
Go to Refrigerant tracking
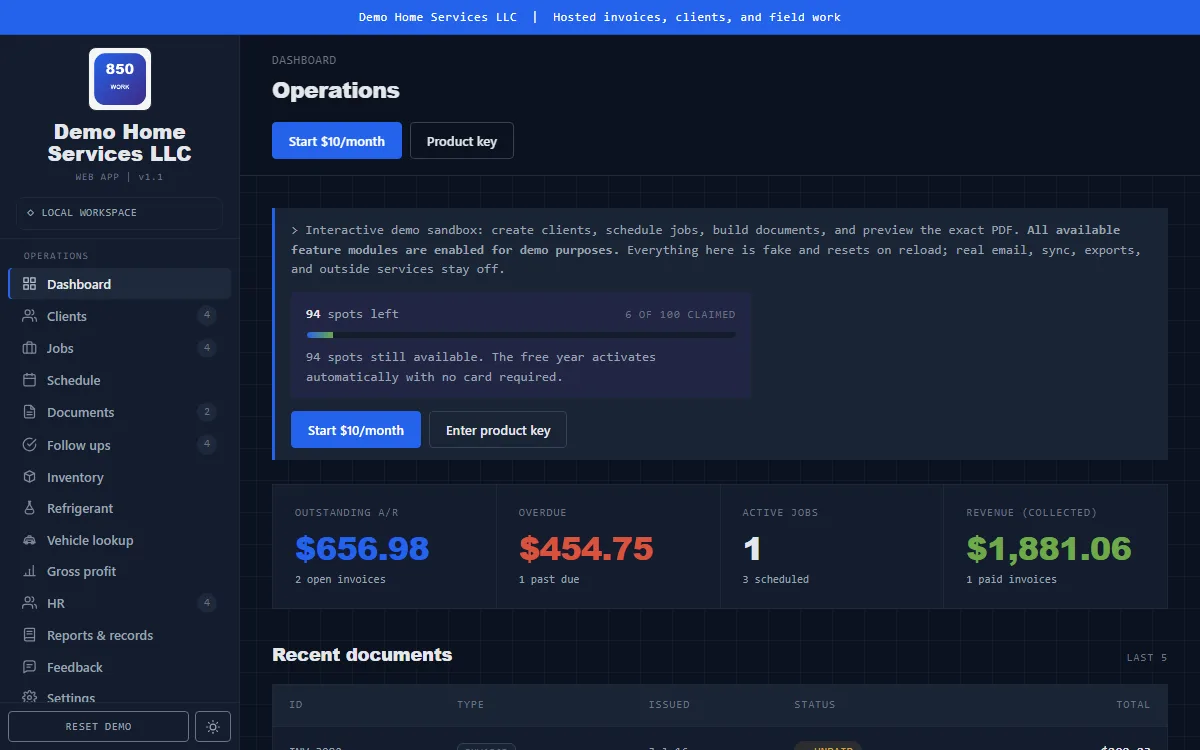click(x=120, y=508)
